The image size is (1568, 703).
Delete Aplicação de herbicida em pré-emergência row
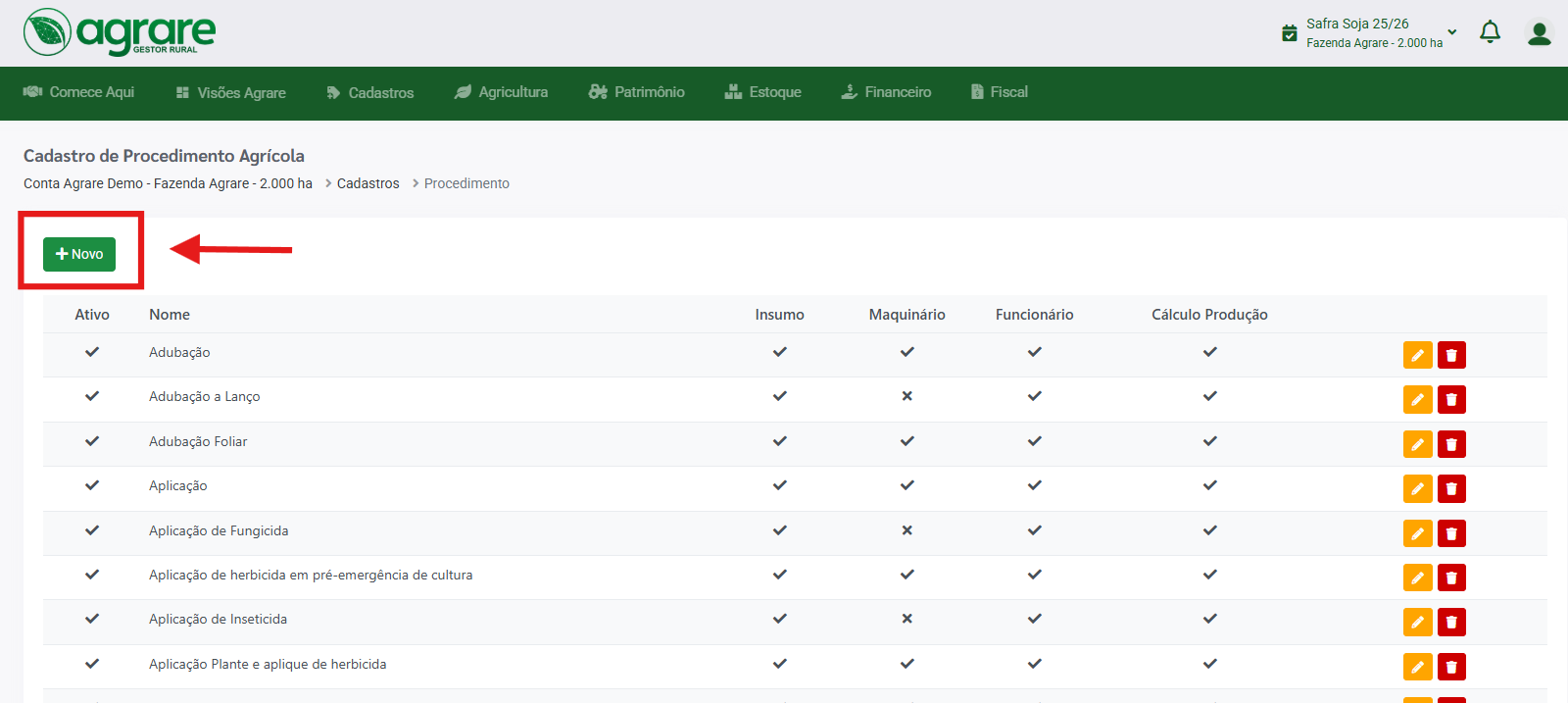(x=1451, y=577)
